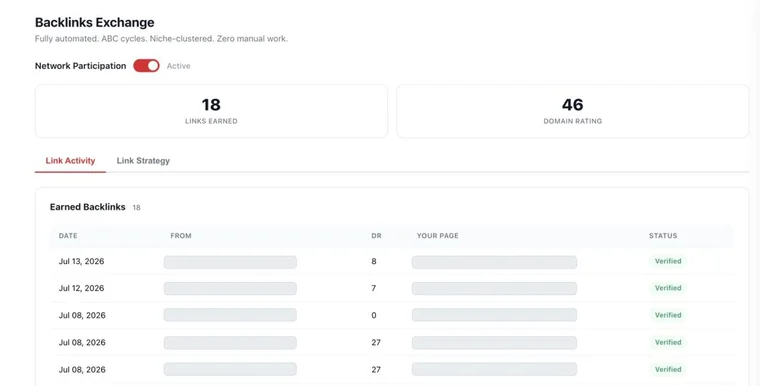Click the Active status label
Screen dimensions: 760x386
tap(178, 66)
